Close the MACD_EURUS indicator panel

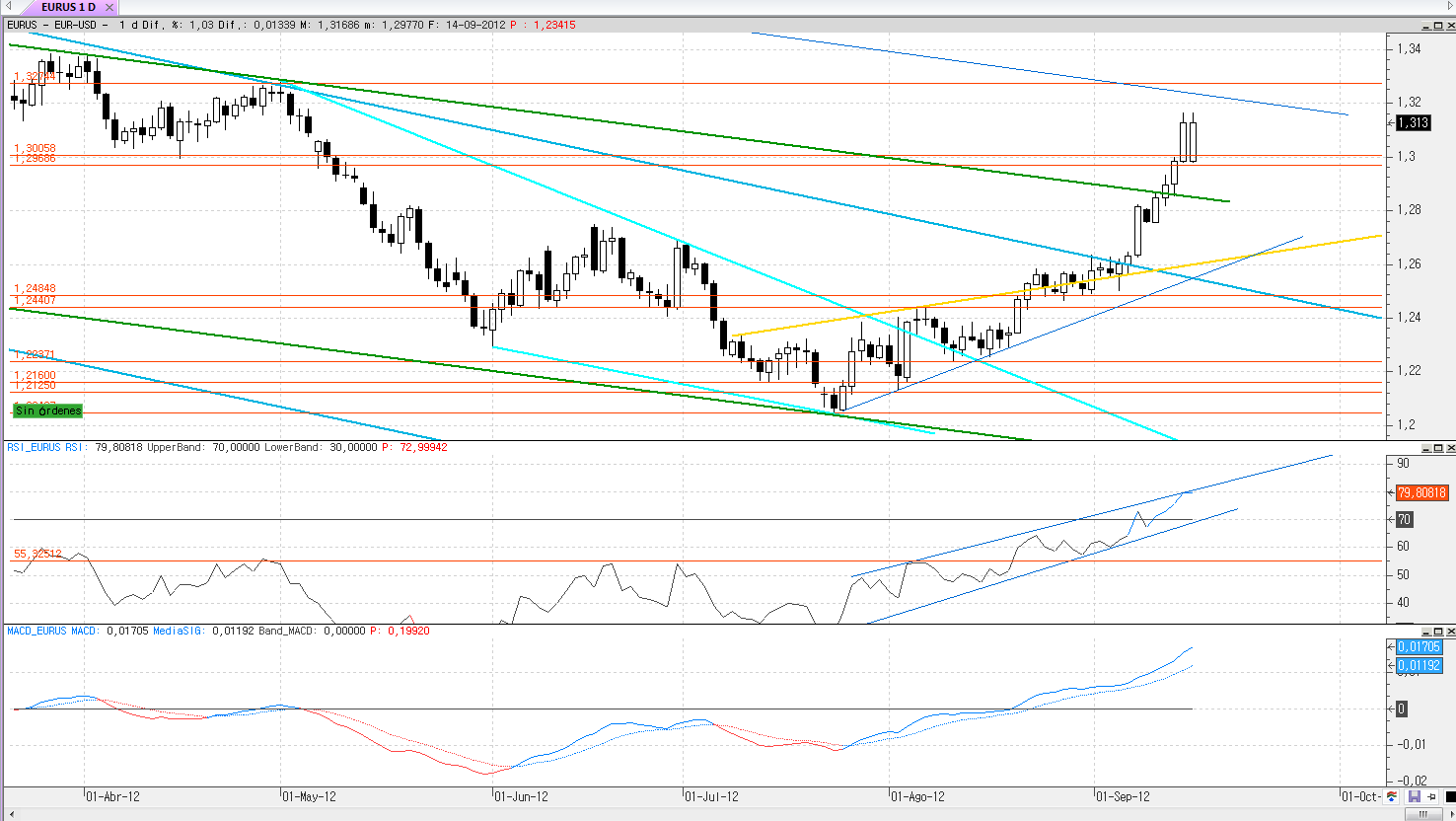1449,631
